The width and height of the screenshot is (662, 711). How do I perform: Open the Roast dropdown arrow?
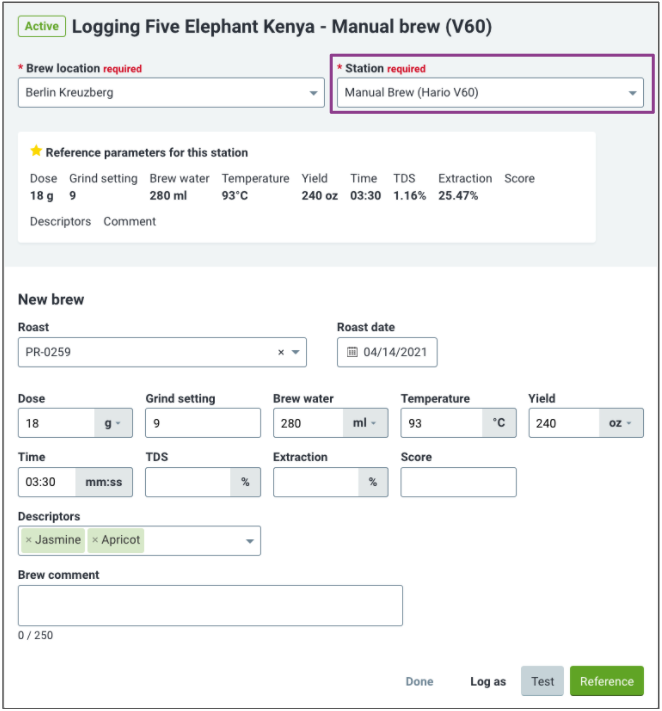(296, 352)
